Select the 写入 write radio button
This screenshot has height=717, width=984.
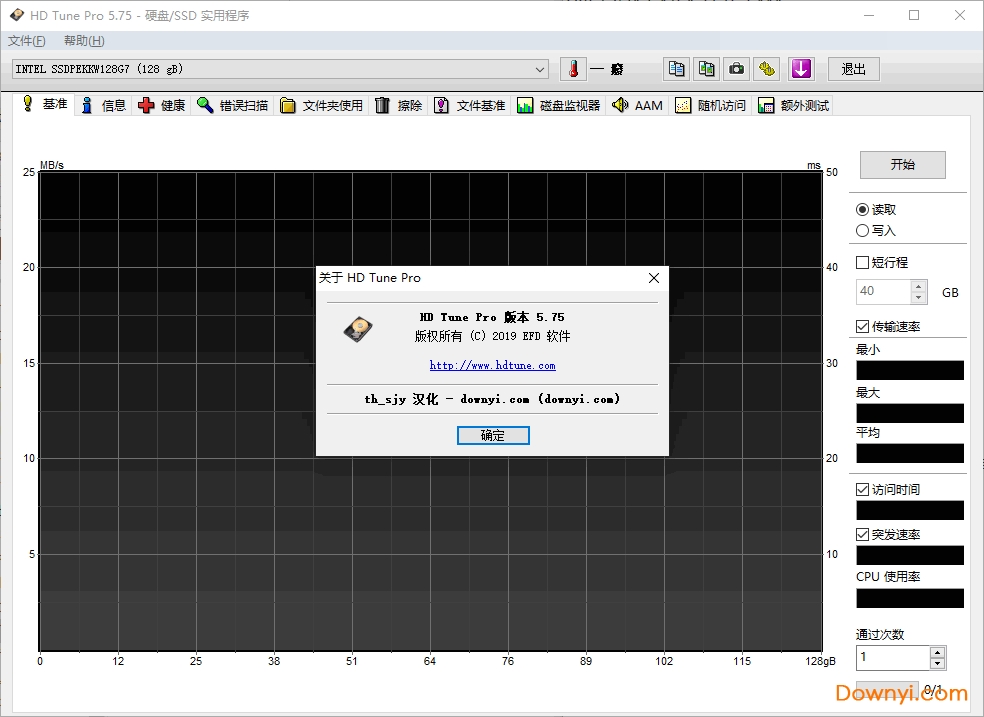point(863,230)
